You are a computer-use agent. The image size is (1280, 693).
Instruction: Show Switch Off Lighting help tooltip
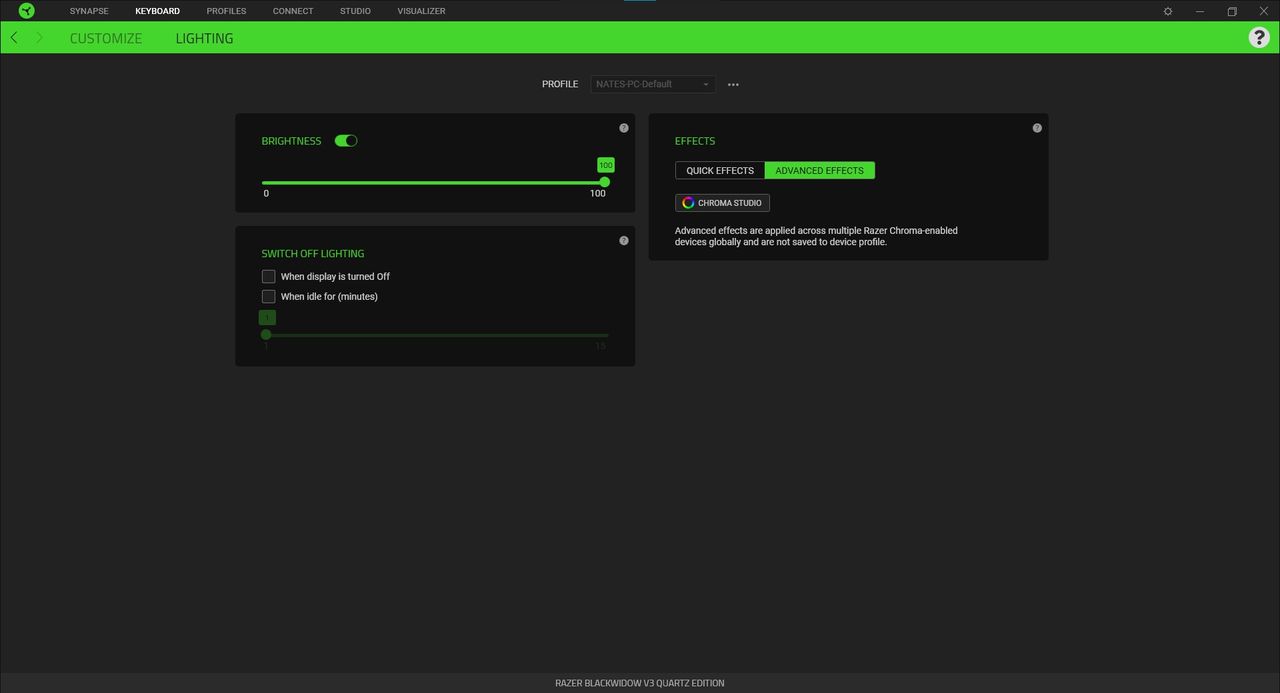[x=624, y=241]
